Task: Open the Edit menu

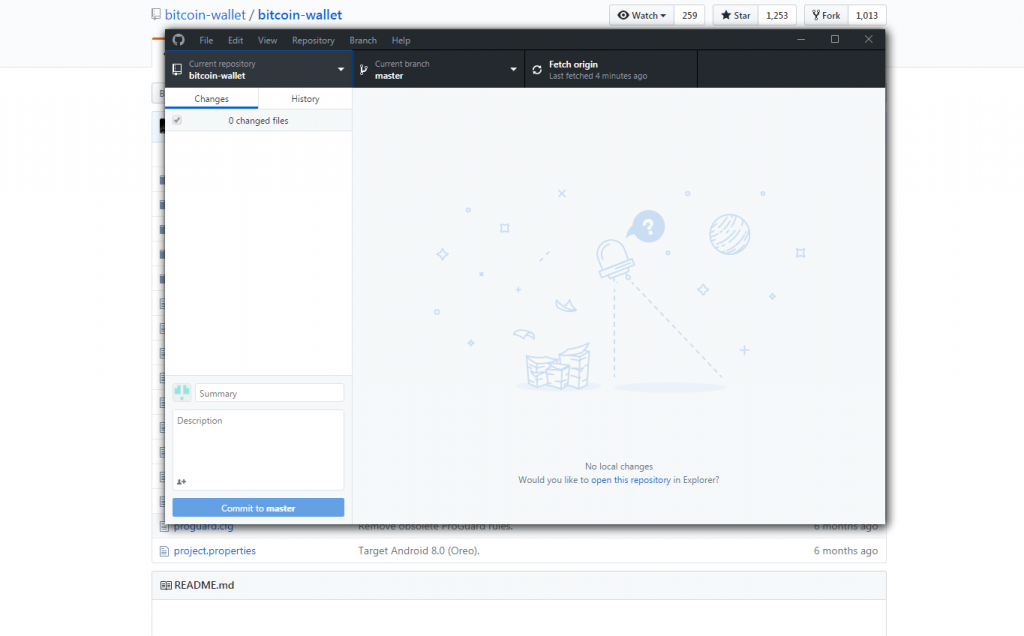Action: tap(236, 40)
